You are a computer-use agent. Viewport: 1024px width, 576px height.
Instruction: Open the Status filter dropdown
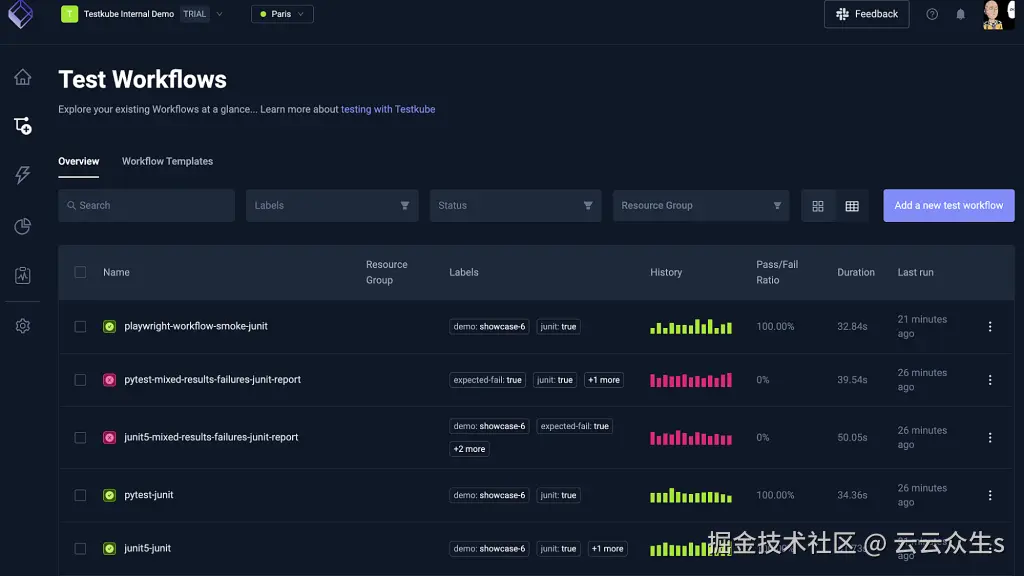click(515, 206)
